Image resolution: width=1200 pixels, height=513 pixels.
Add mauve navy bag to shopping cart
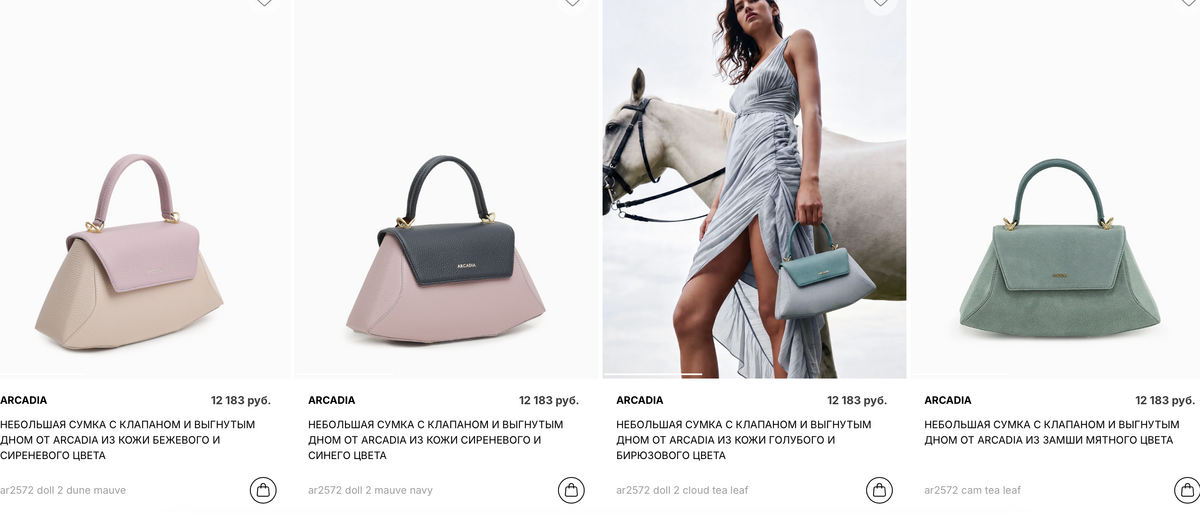tap(571, 490)
